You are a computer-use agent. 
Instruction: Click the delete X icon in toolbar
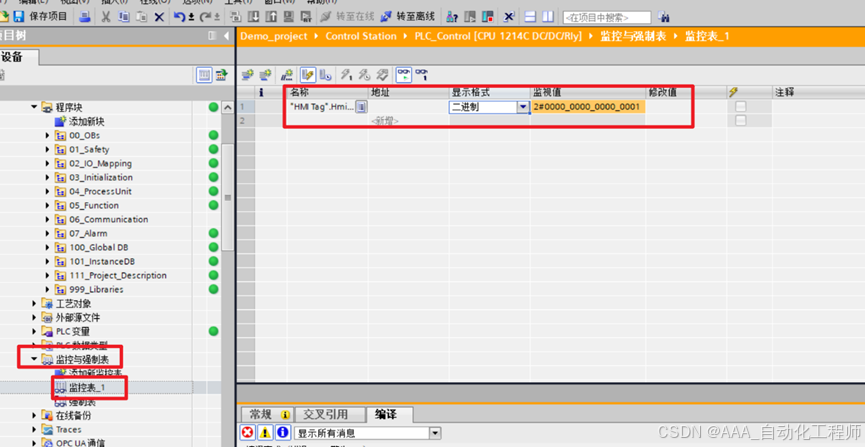tap(159, 17)
